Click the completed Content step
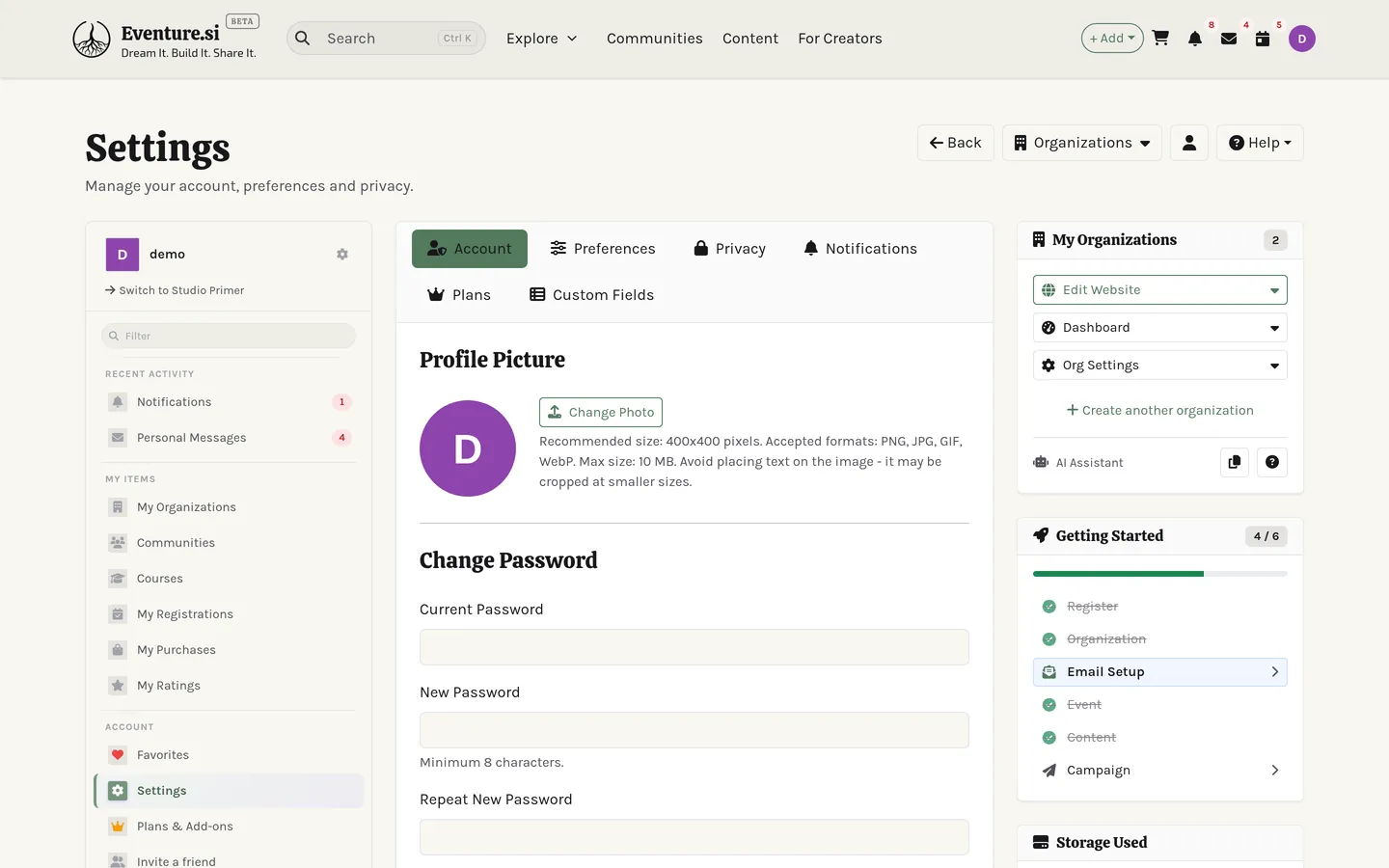The height and width of the screenshot is (868, 1389). tap(1160, 738)
